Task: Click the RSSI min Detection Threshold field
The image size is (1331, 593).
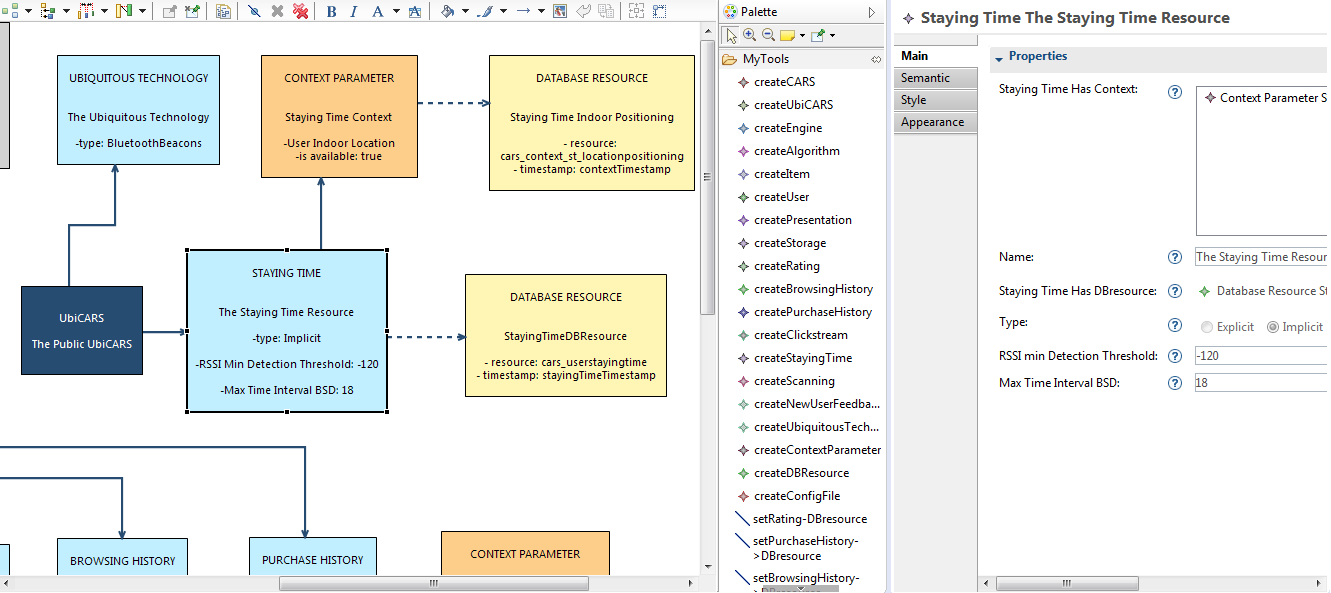Action: click(x=1261, y=356)
